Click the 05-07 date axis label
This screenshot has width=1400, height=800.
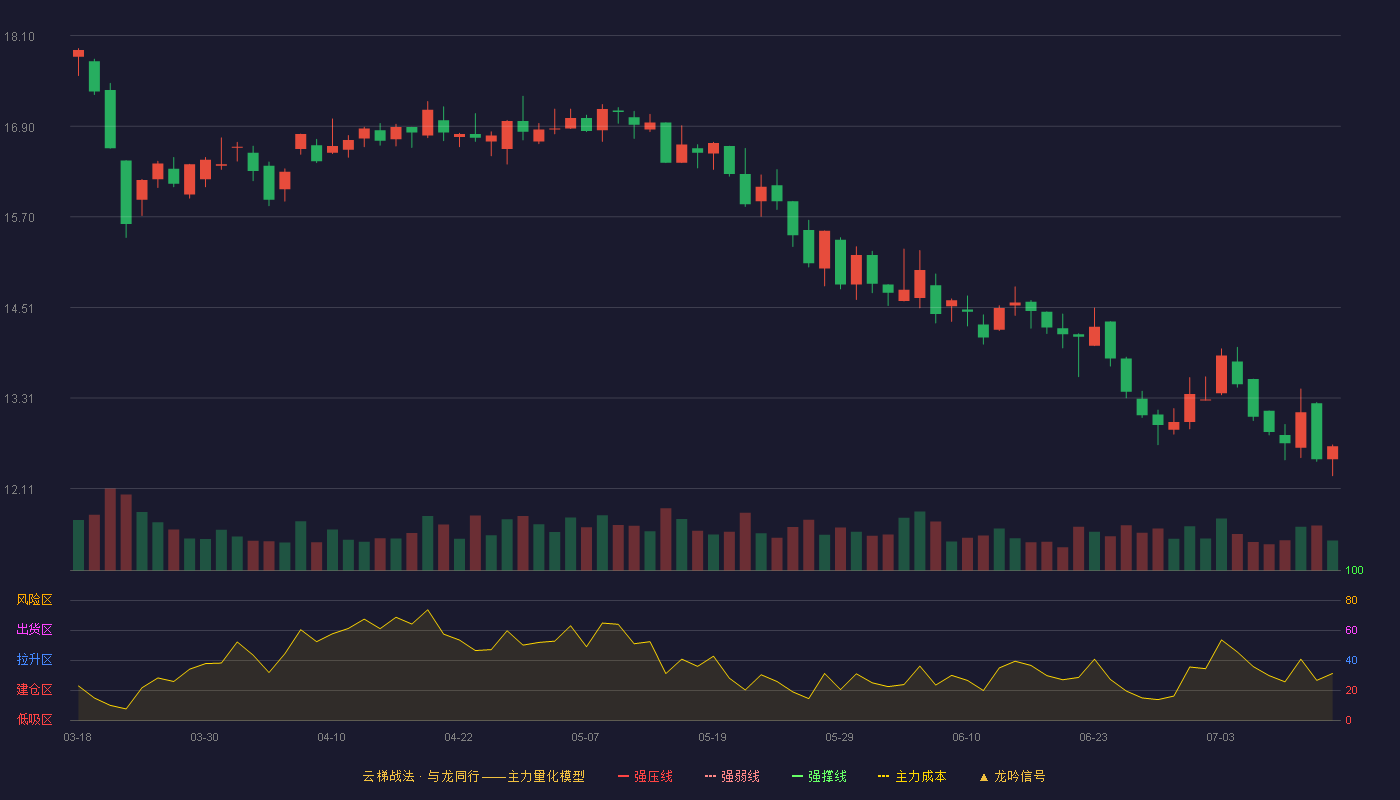(585, 737)
